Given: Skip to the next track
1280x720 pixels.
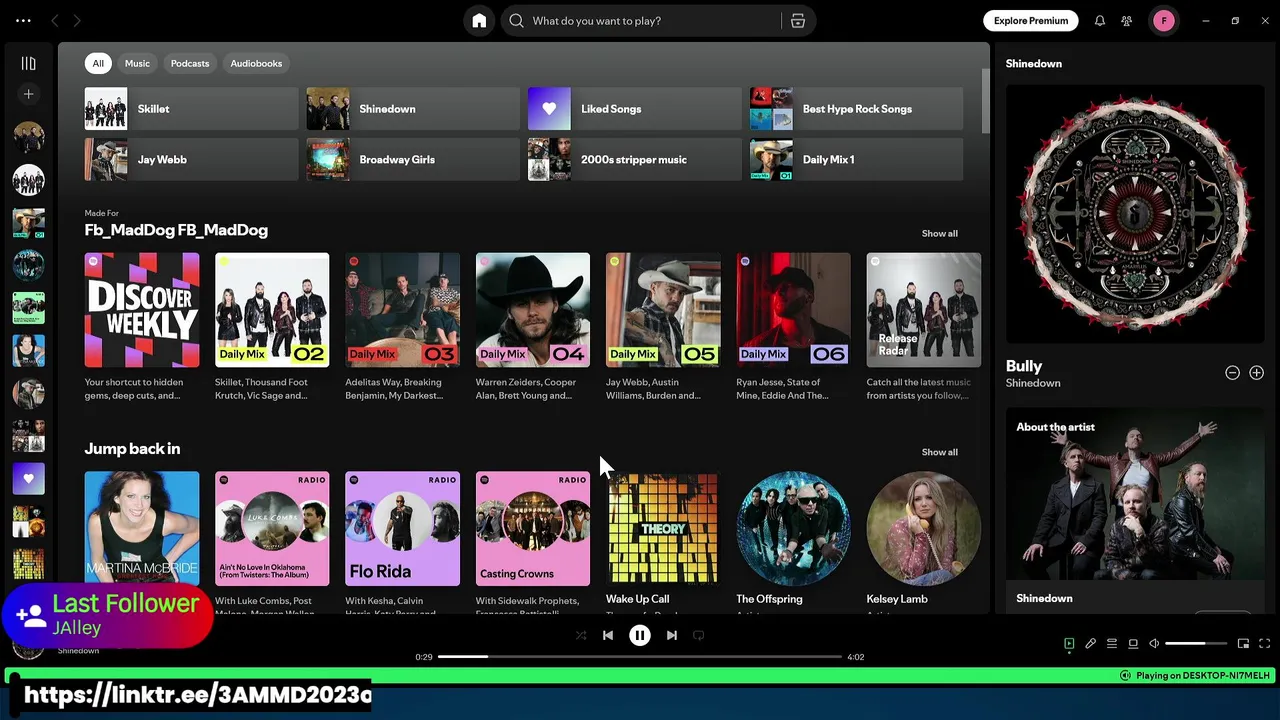Looking at the screenshot, I should tap(672, 635).
